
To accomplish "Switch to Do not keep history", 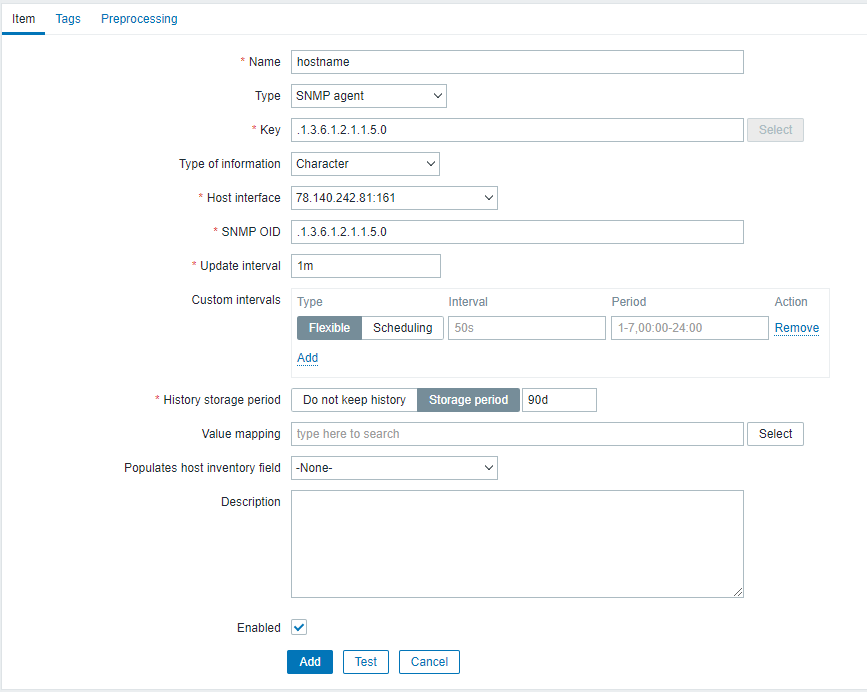I will coord(353,399).
